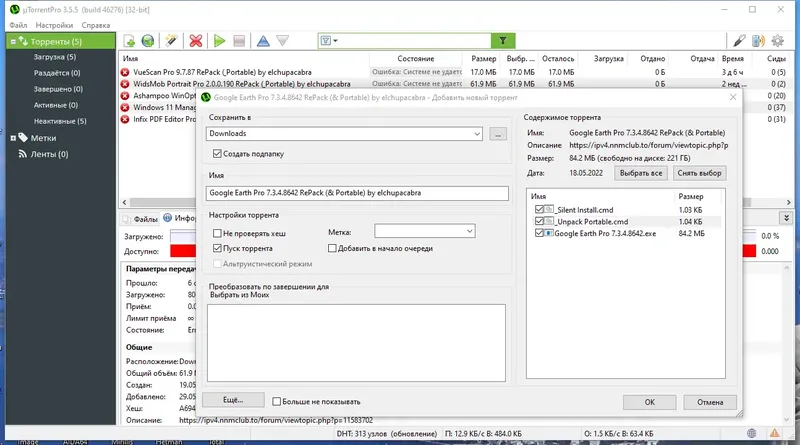Click the green search filter button
Viewport: 800px width, 445px height.
[x=503, y=41]
